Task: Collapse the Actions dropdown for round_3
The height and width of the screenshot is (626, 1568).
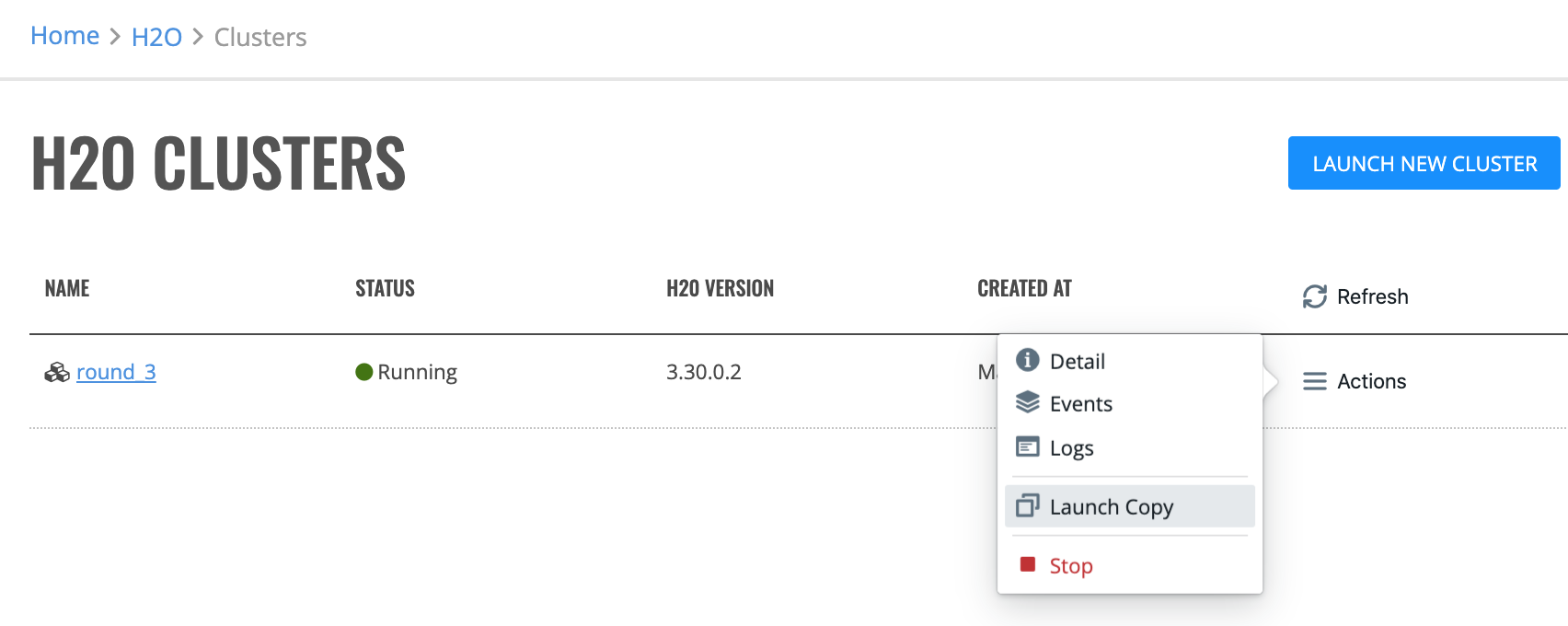Action: [1355, 381]
